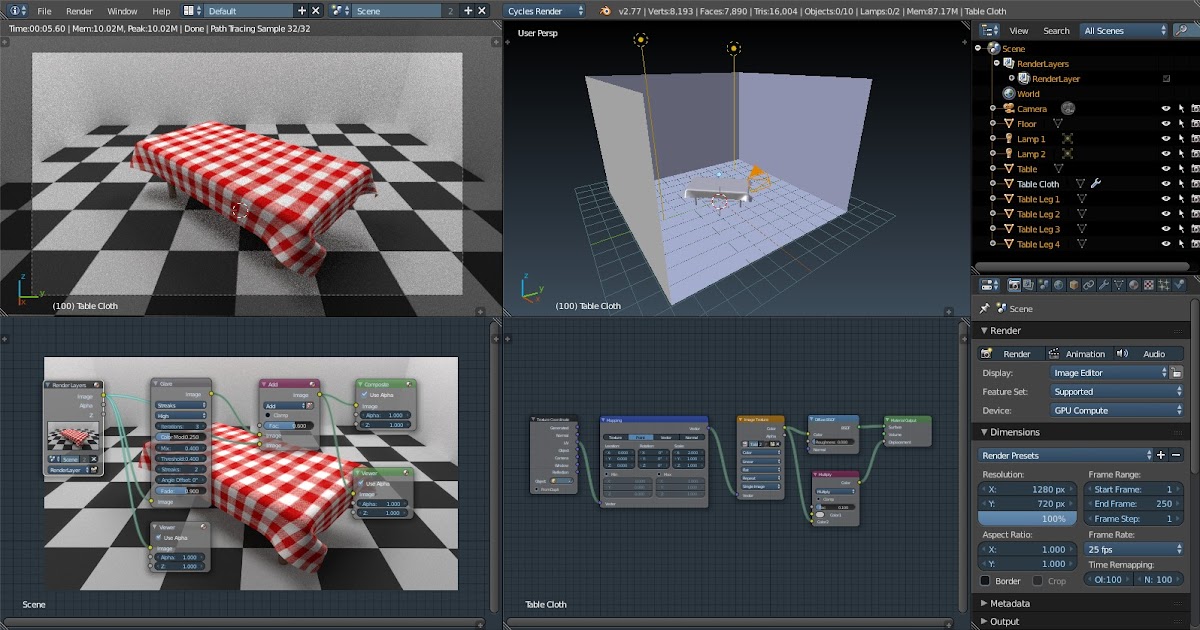
Task: Open the View menu in the Outliner
Action: tap(1019, 30)
